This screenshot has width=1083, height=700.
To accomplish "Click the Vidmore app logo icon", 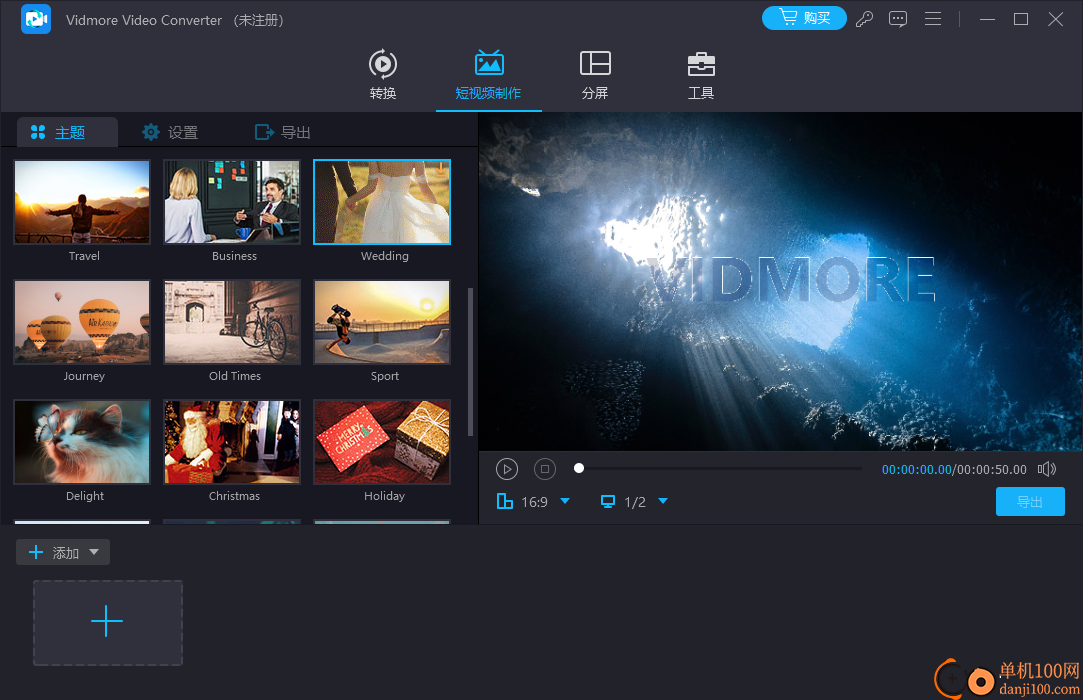I will point(36,19).
